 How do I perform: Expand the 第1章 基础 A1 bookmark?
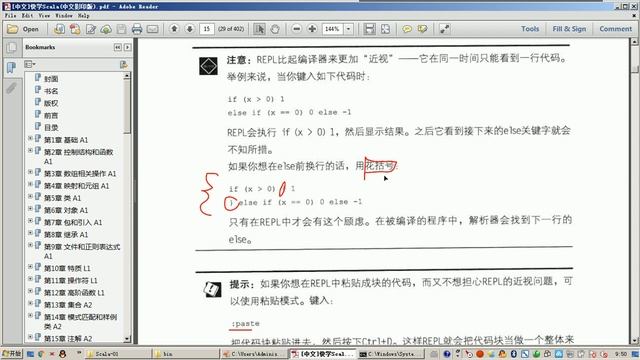point(30,139)
